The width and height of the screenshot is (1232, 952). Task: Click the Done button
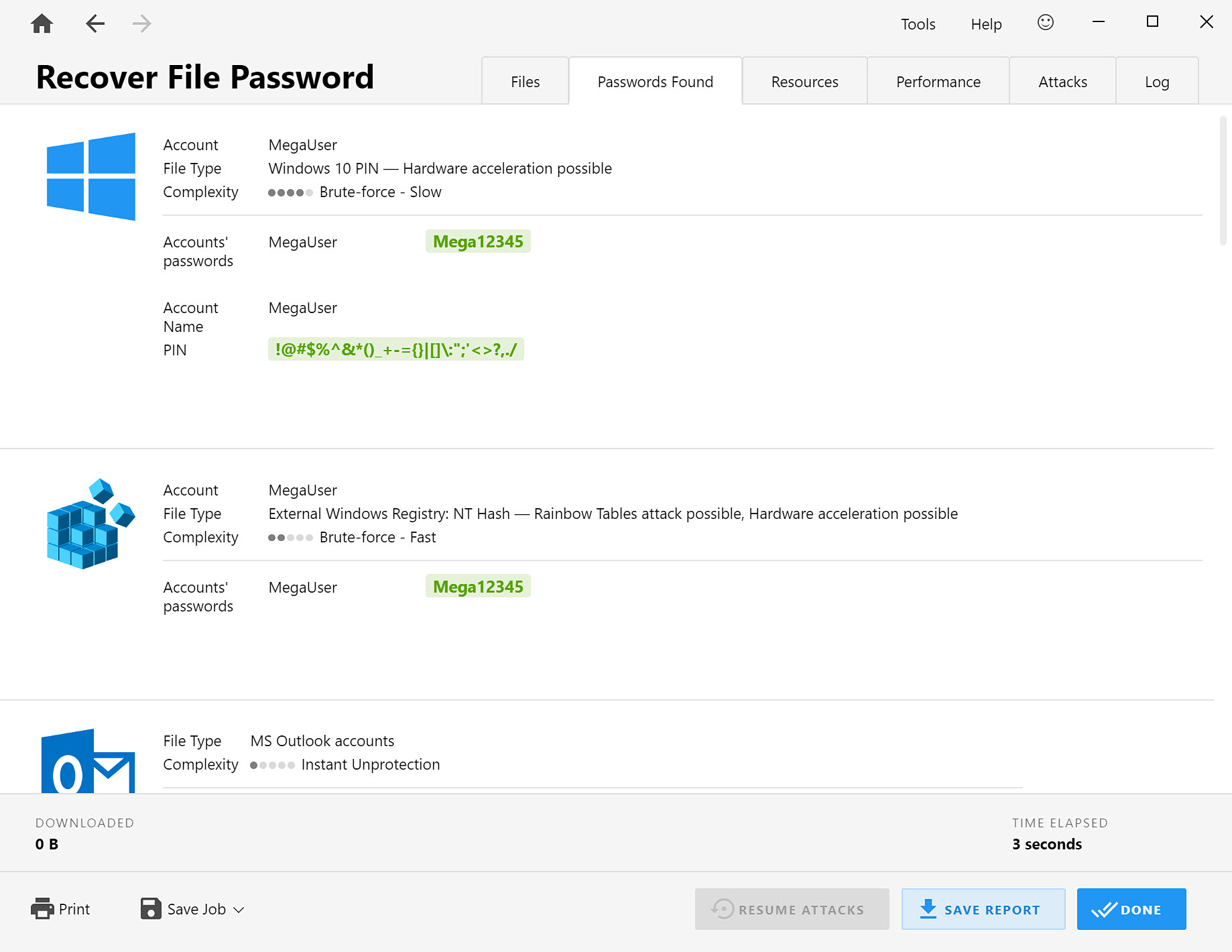click(1131, 909)
